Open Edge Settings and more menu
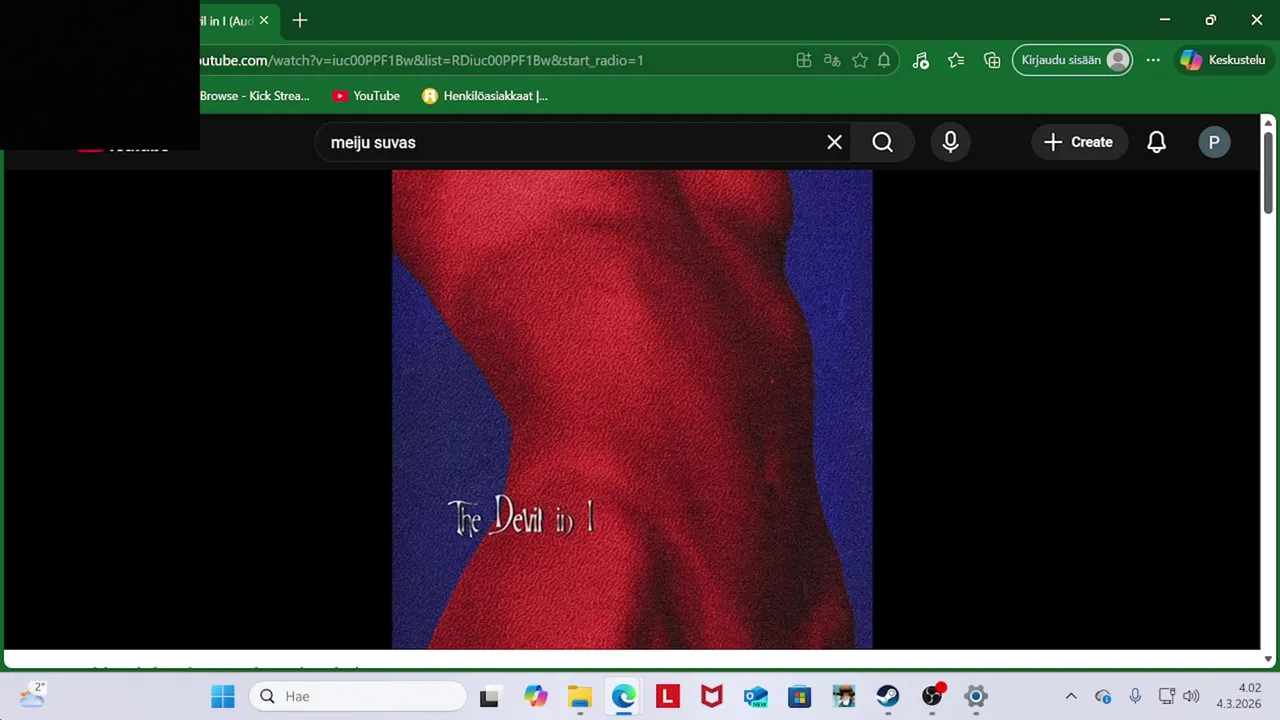 point(1153,60)
